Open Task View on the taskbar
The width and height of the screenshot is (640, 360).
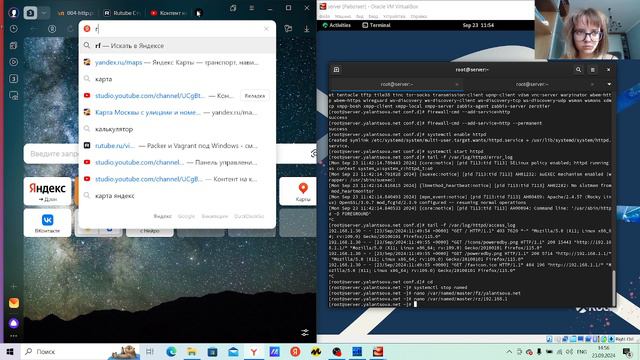coord(150,351)
